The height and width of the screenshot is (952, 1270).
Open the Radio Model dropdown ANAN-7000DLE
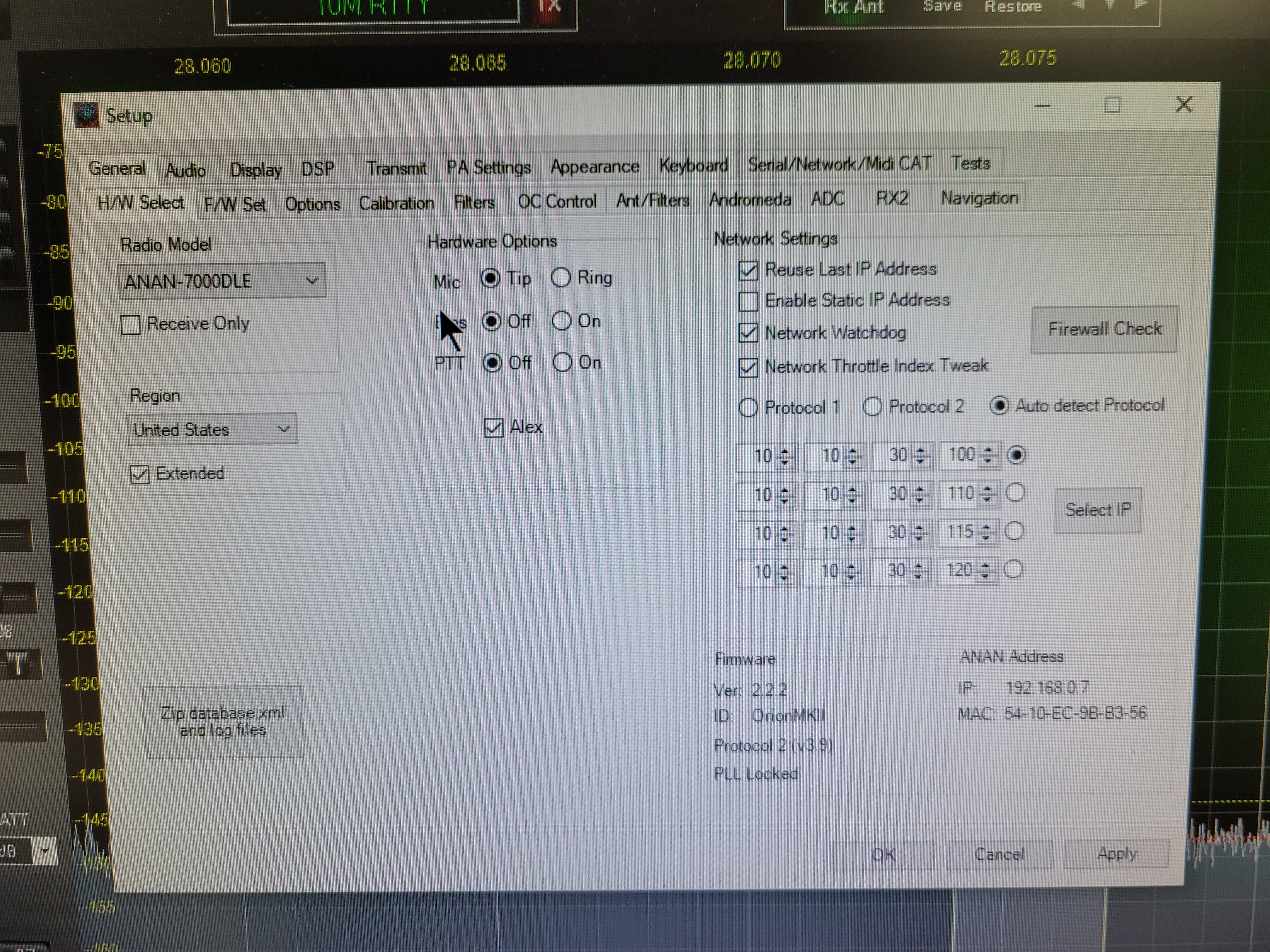click(222, 281)
